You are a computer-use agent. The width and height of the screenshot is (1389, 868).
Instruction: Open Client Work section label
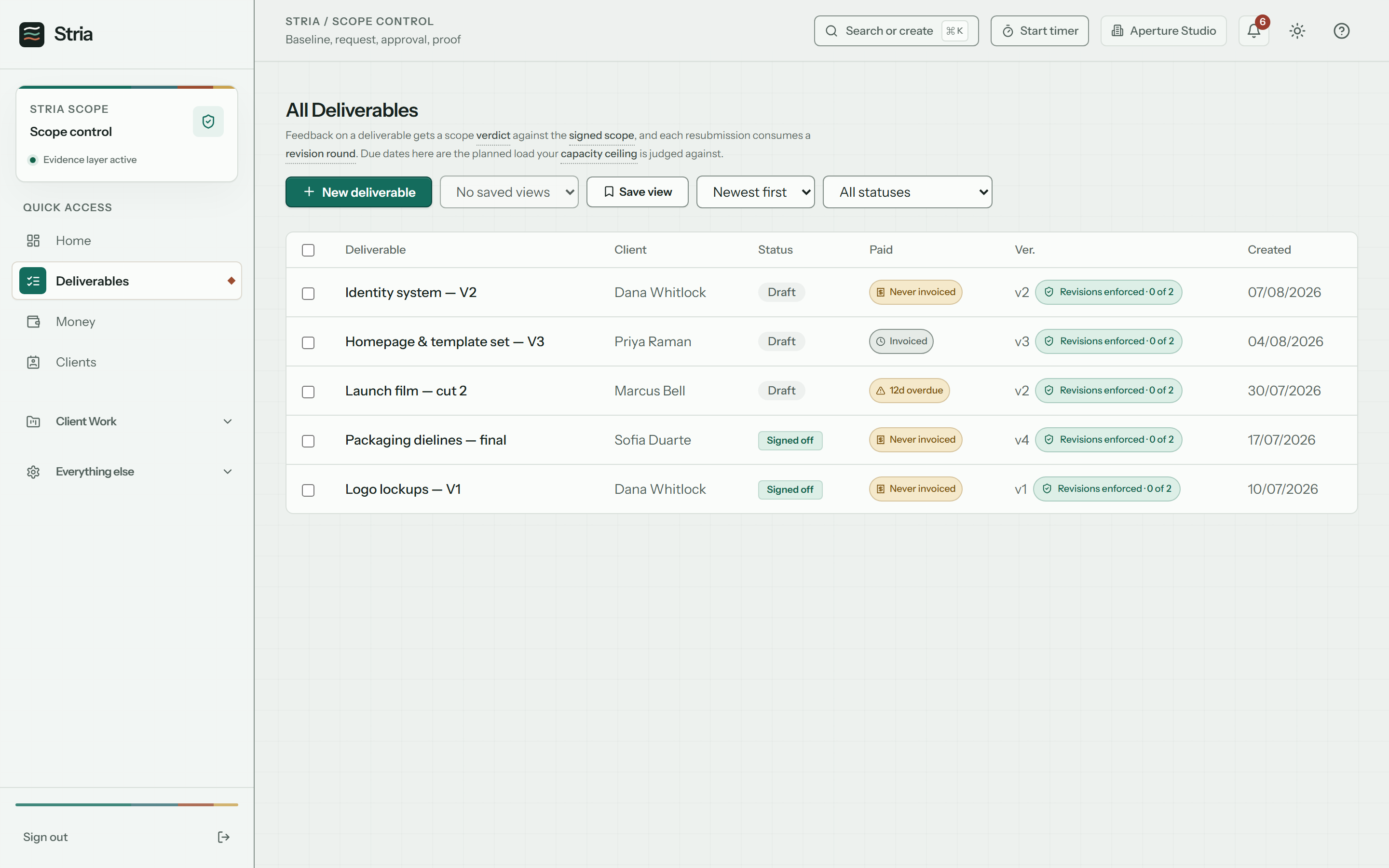pos(86,421)
